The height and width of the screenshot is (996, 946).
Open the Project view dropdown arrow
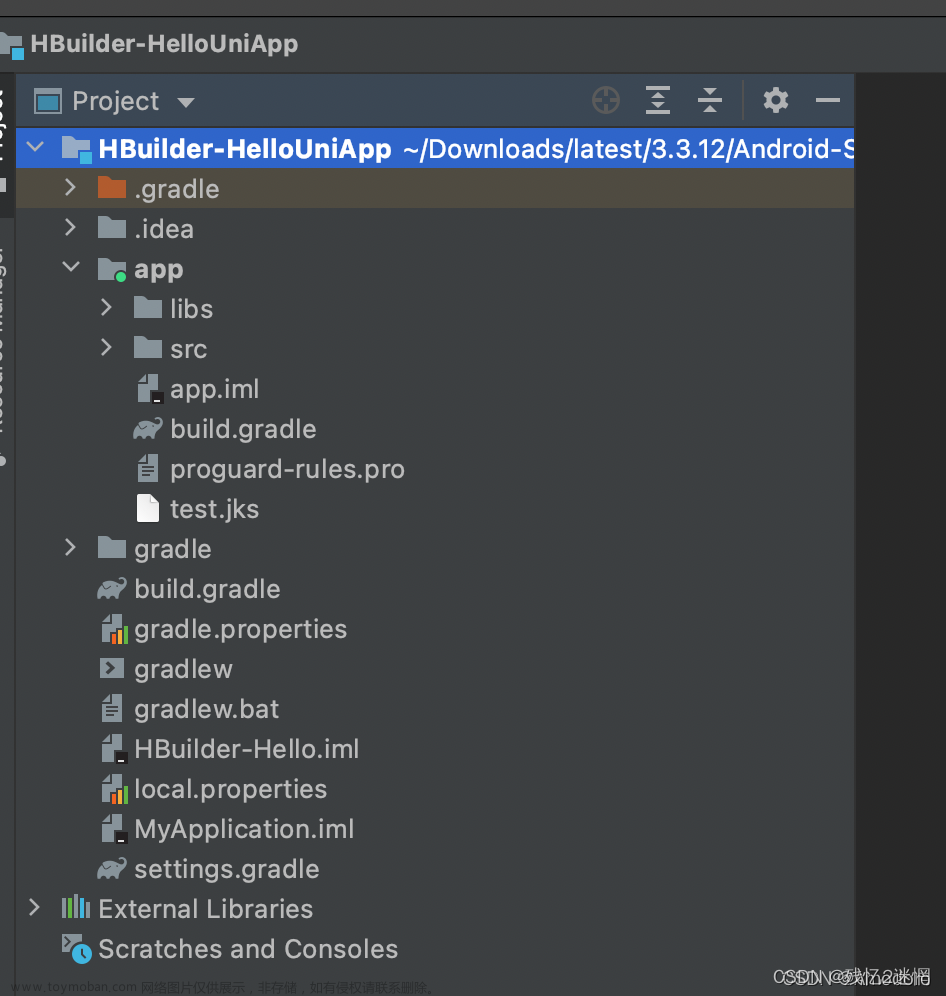click(x=186, y=102)
